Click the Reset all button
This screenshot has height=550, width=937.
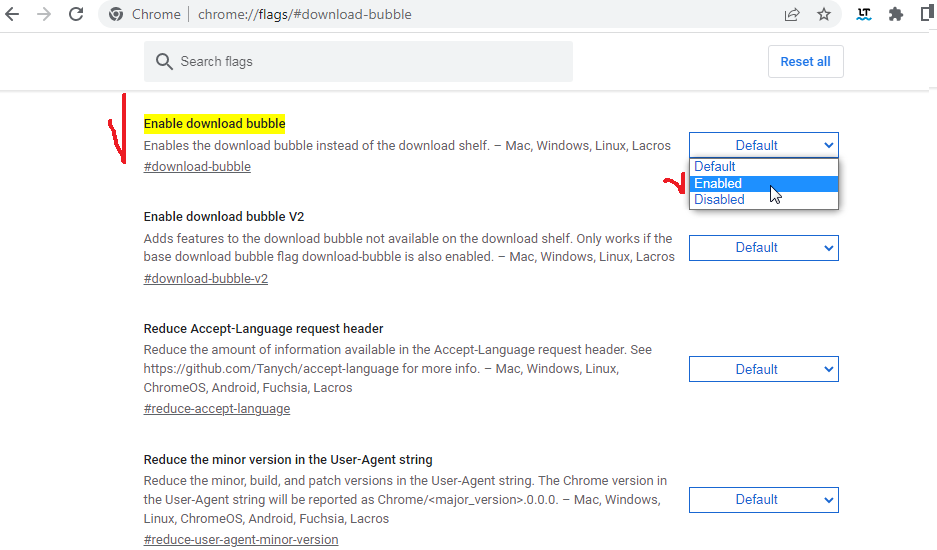click(x=805, y=62)
